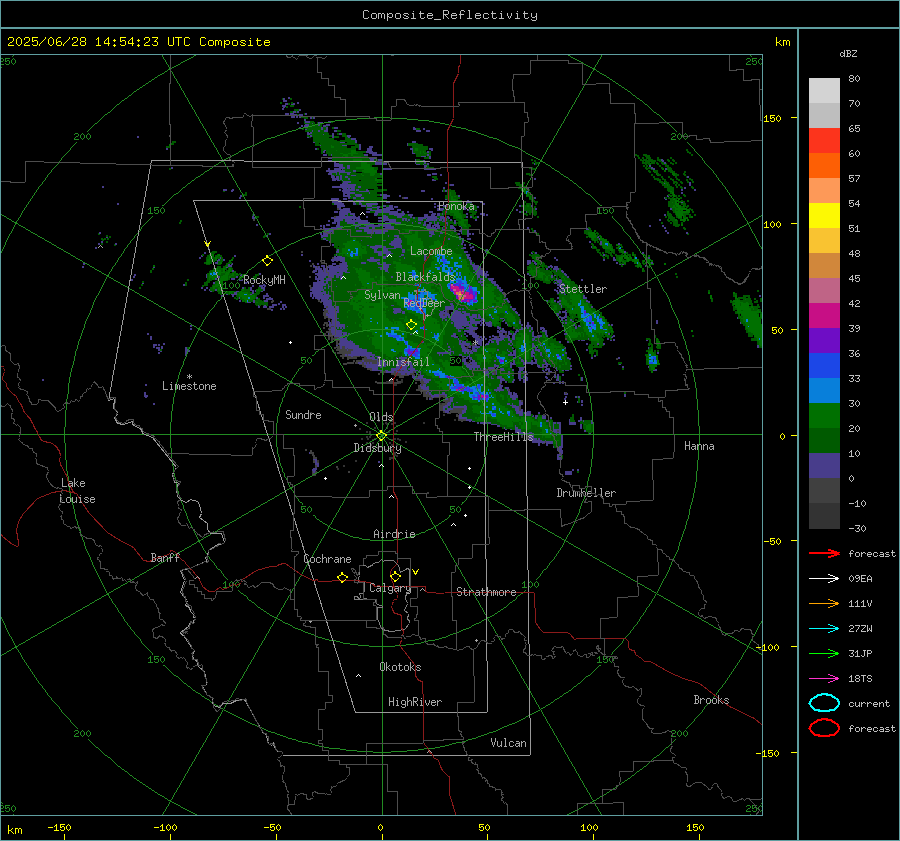The height and width of the screenshot is (841, 900).
Task: Click the Innisfail city label
Action: [403, 362]
